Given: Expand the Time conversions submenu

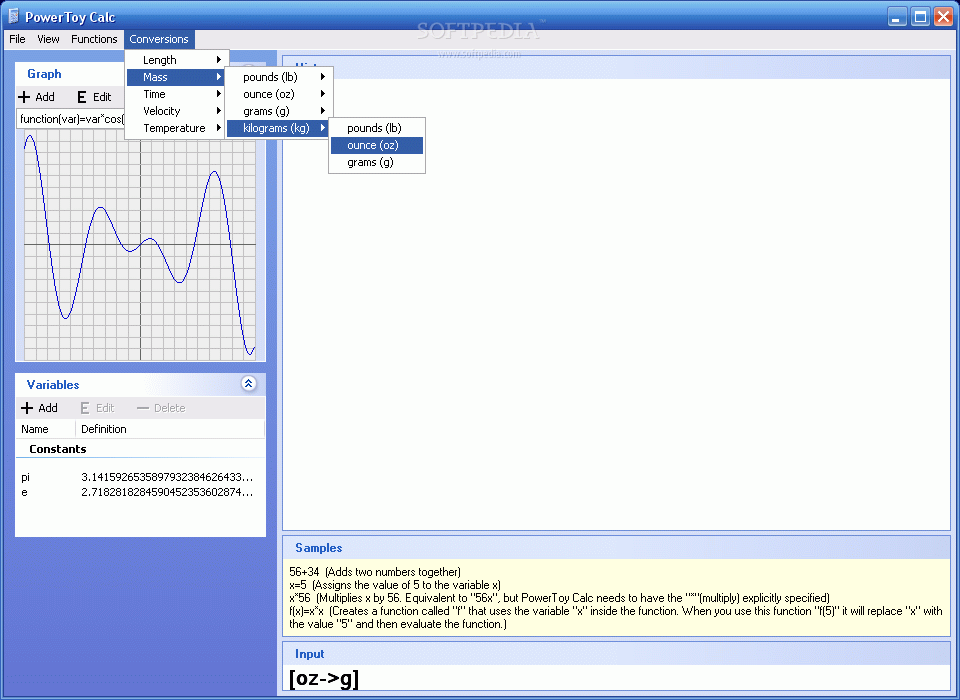Looking at the screenshot, I should pos(176,94).
